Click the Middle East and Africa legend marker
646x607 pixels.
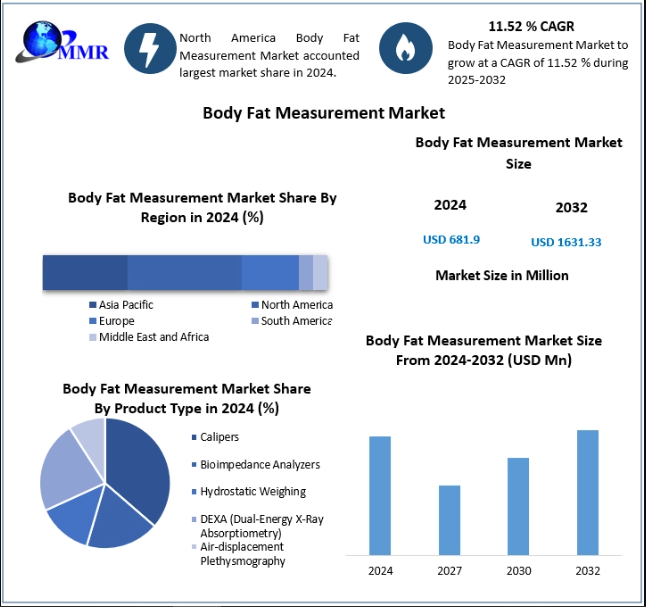tap(93, 337)
